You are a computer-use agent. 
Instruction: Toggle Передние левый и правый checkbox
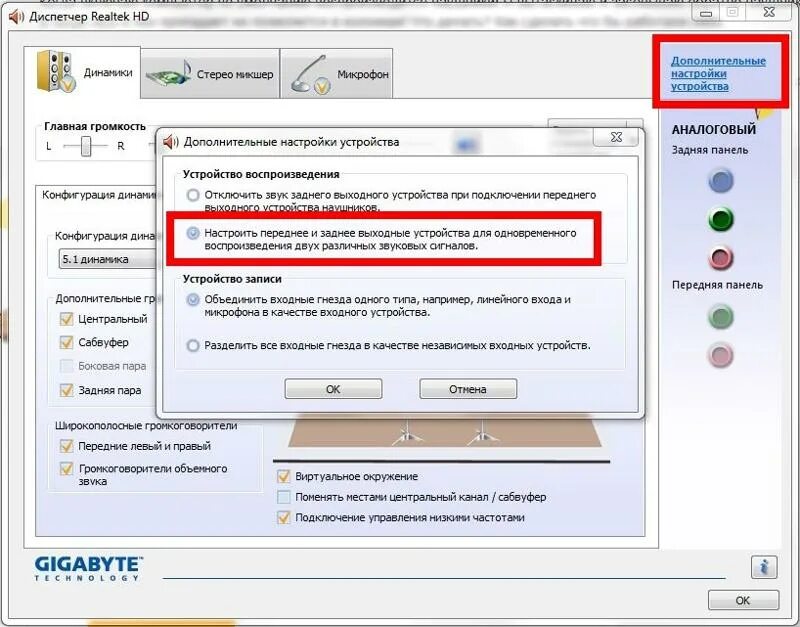(x=66, y=446)
